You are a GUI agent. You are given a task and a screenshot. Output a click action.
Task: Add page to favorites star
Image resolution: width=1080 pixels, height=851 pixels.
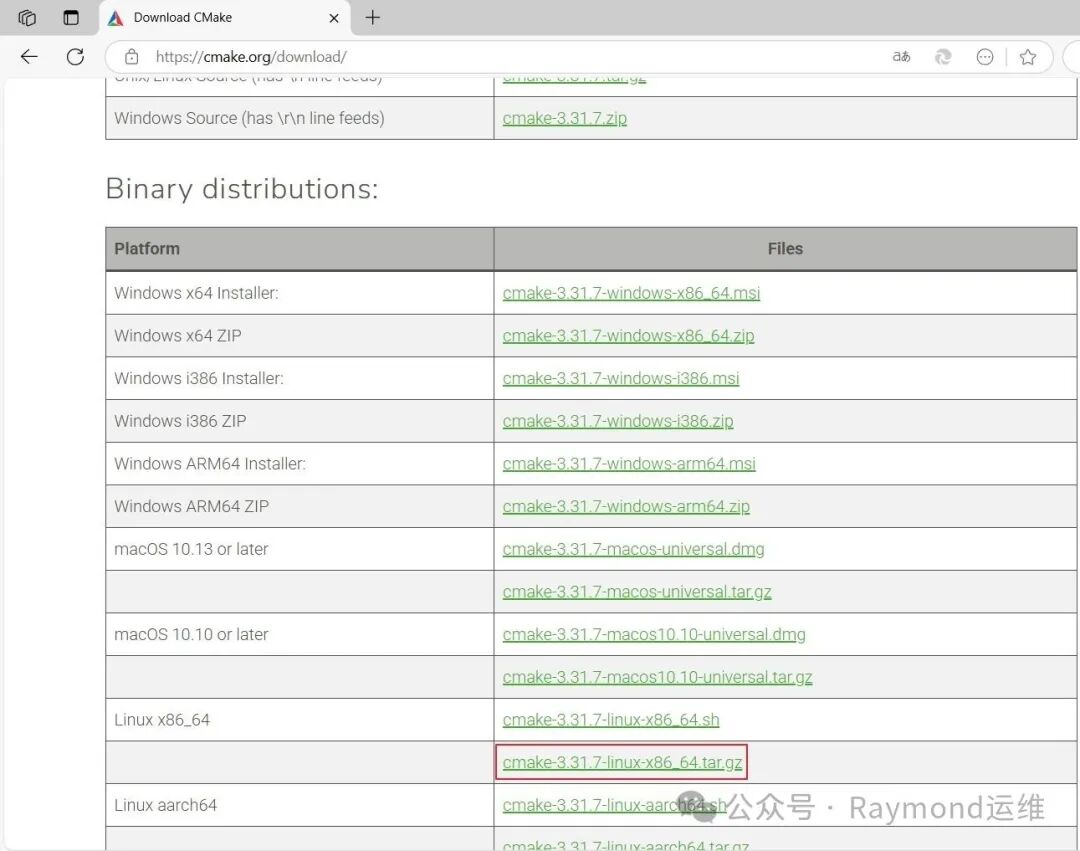pyautogui.click(x=1028, y=56)
